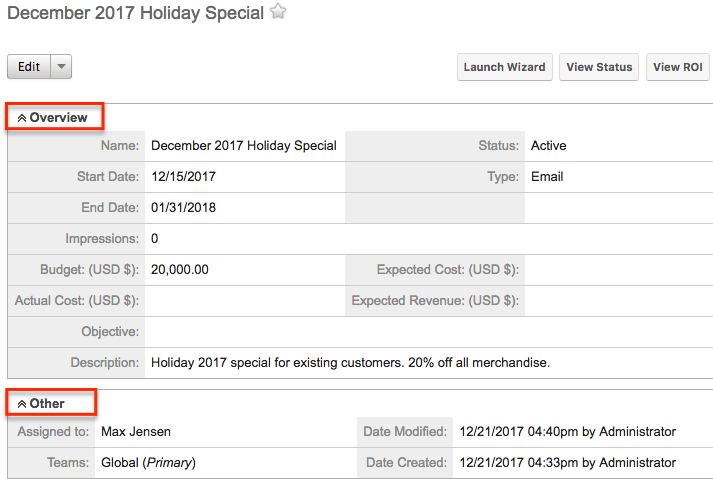Click the Status value Active

pyautogui.click(x=548, y=146)
